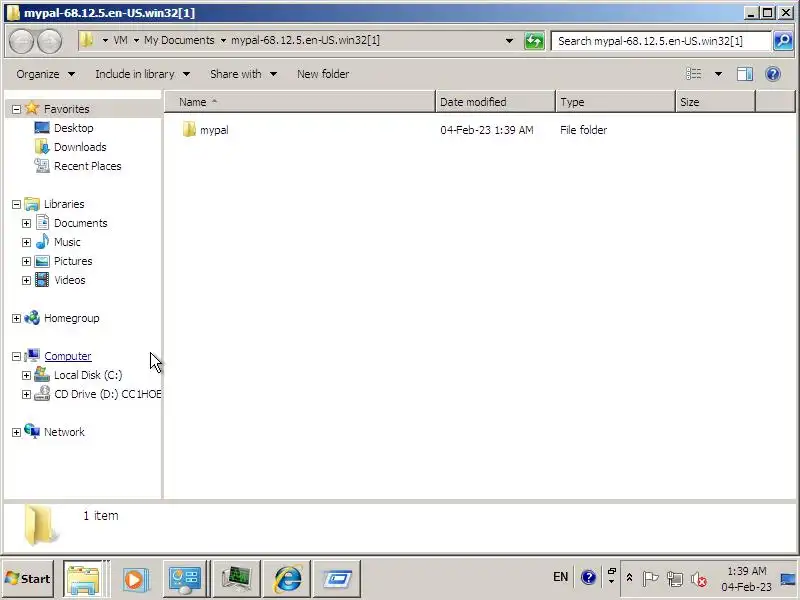The height and width of the screenshot is (600, 800).
Task: Open the dropdown after My Documents breadcrumb
Action: 223,41
